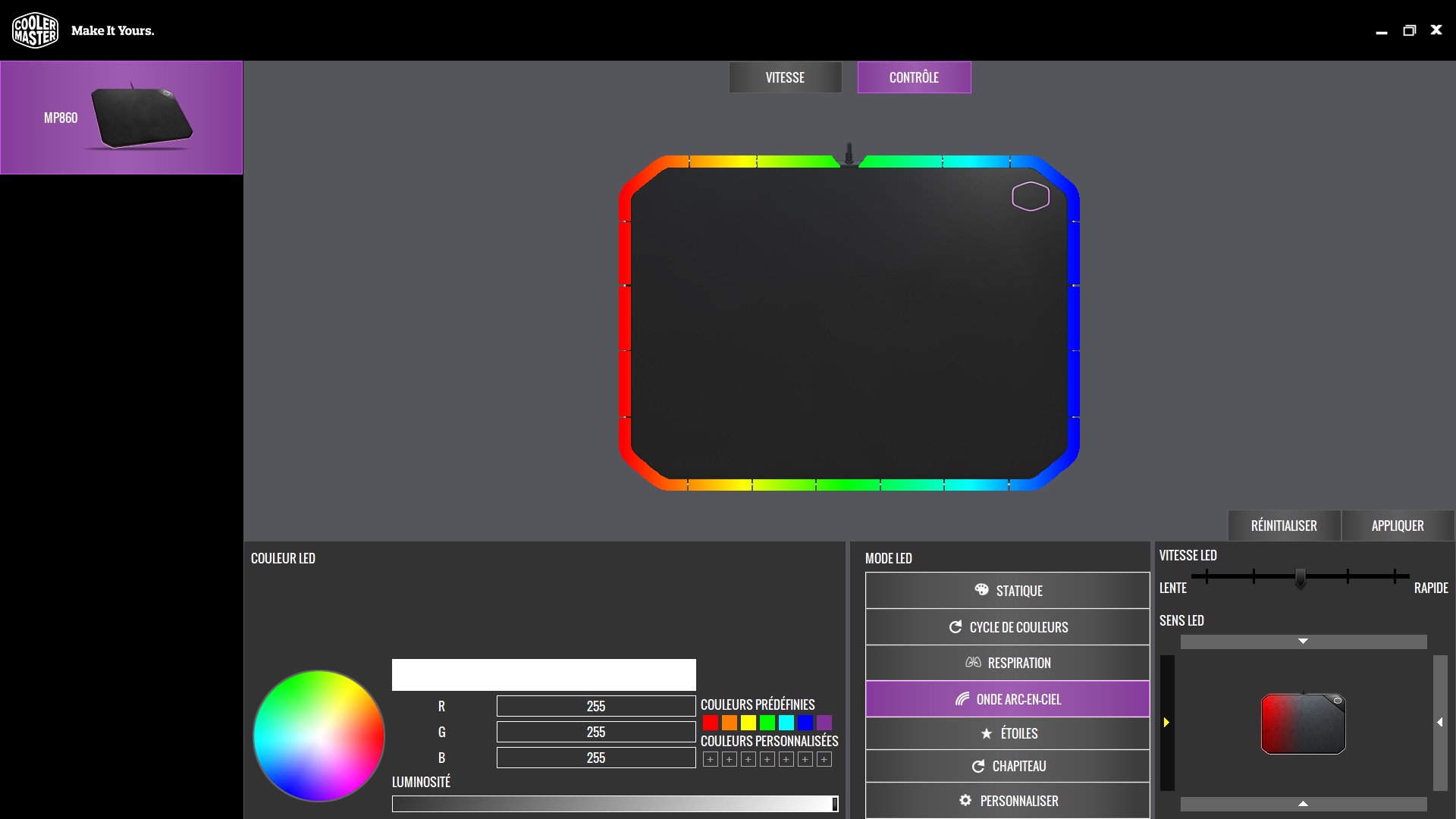1456x819 pixels.
Task: Switch to the Vitesse tab
Action: click(x=785, y=77)
